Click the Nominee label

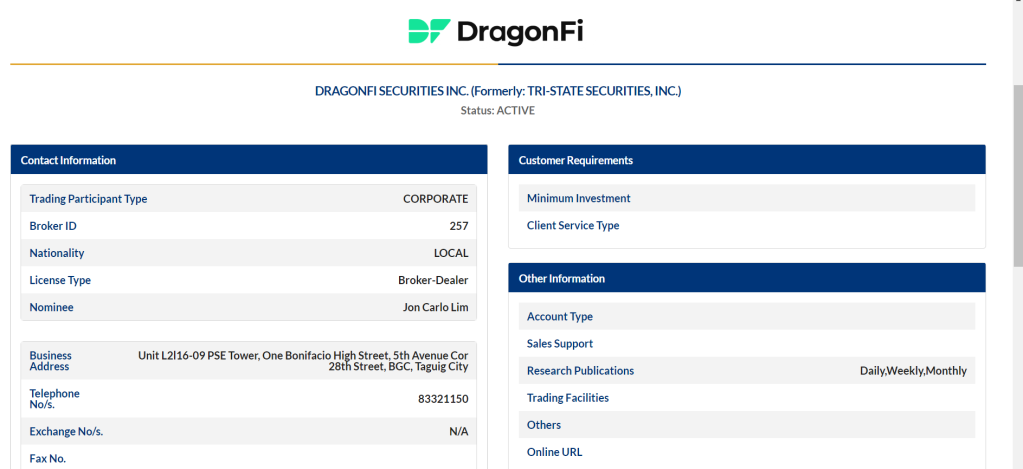pos(52,307)
